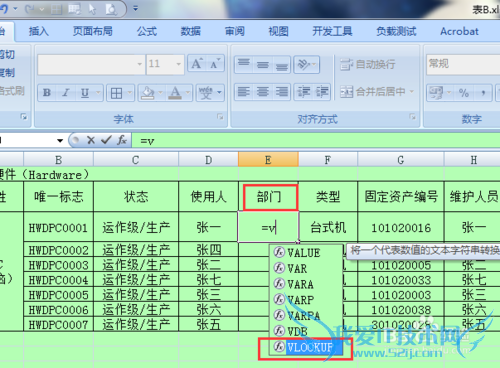Align text to vertical middle
This screenshot has width=500, height=368.
click(x=263, y=64)
